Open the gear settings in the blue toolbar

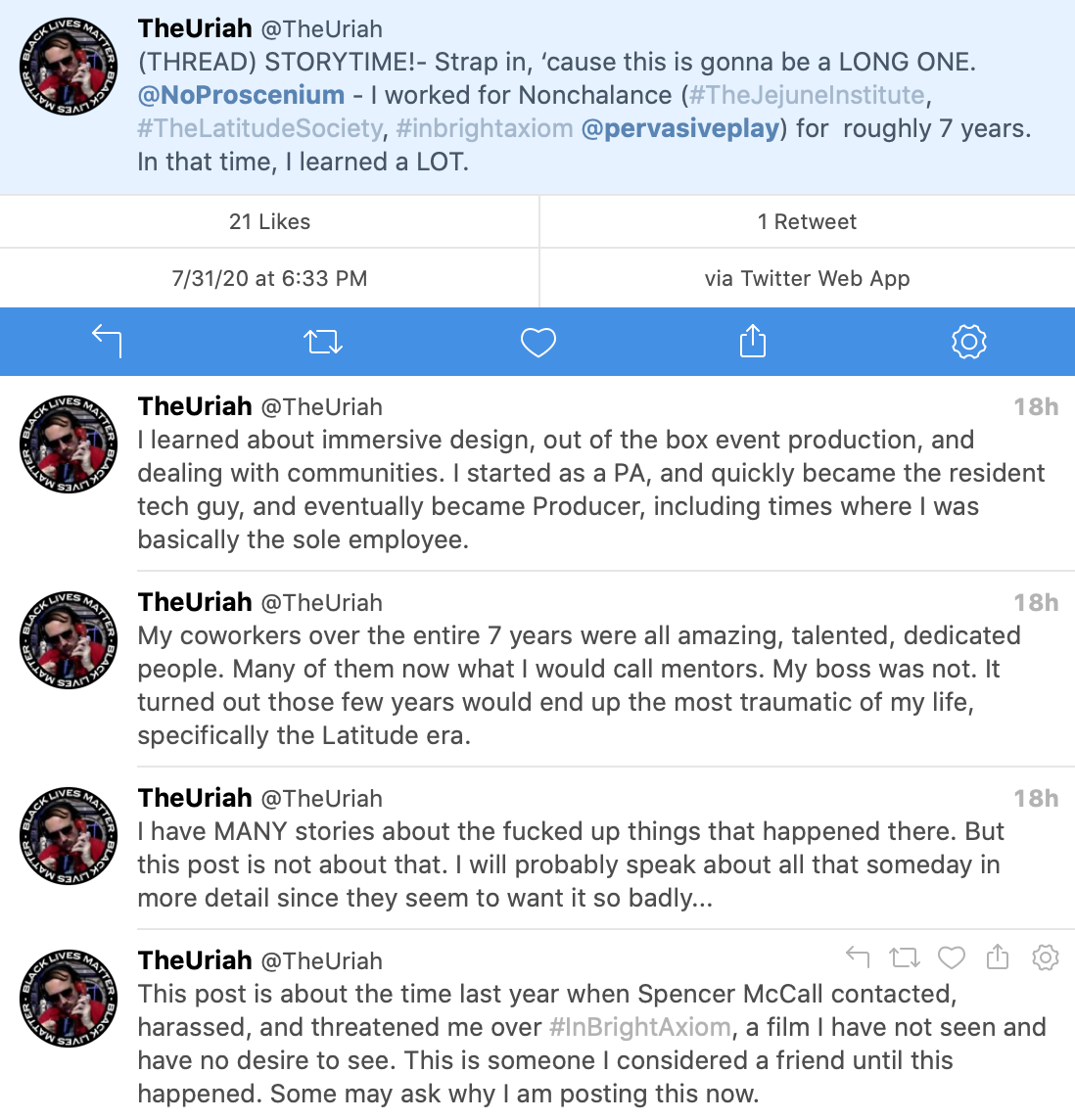point(968,342)
